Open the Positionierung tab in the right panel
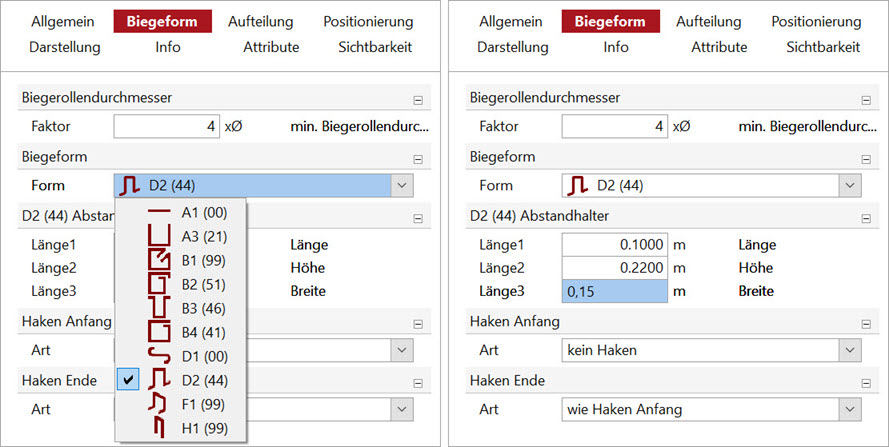889x447 pixels. click(816, 22)
